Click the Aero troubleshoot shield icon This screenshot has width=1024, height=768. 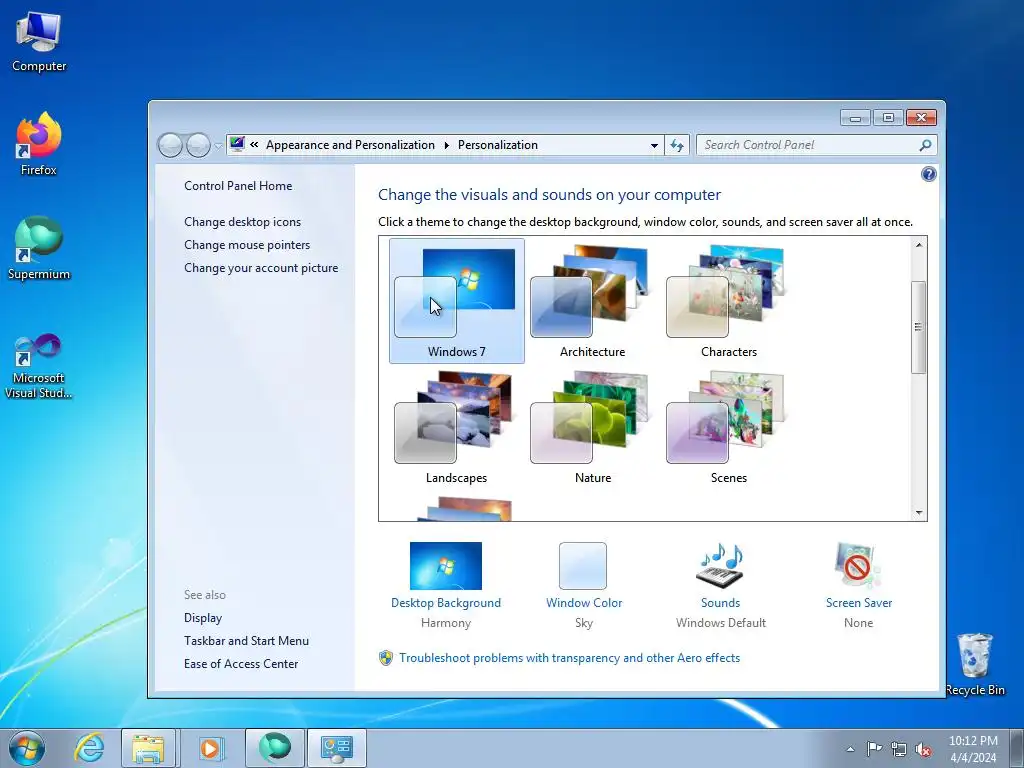pyautogui.click(x=386, y=658)
